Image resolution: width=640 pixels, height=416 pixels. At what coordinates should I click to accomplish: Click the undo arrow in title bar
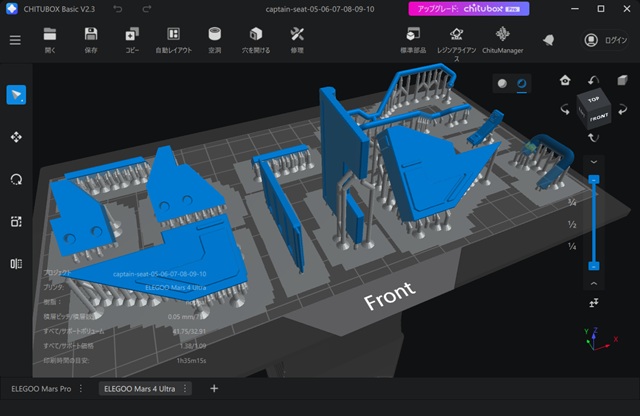118,9
